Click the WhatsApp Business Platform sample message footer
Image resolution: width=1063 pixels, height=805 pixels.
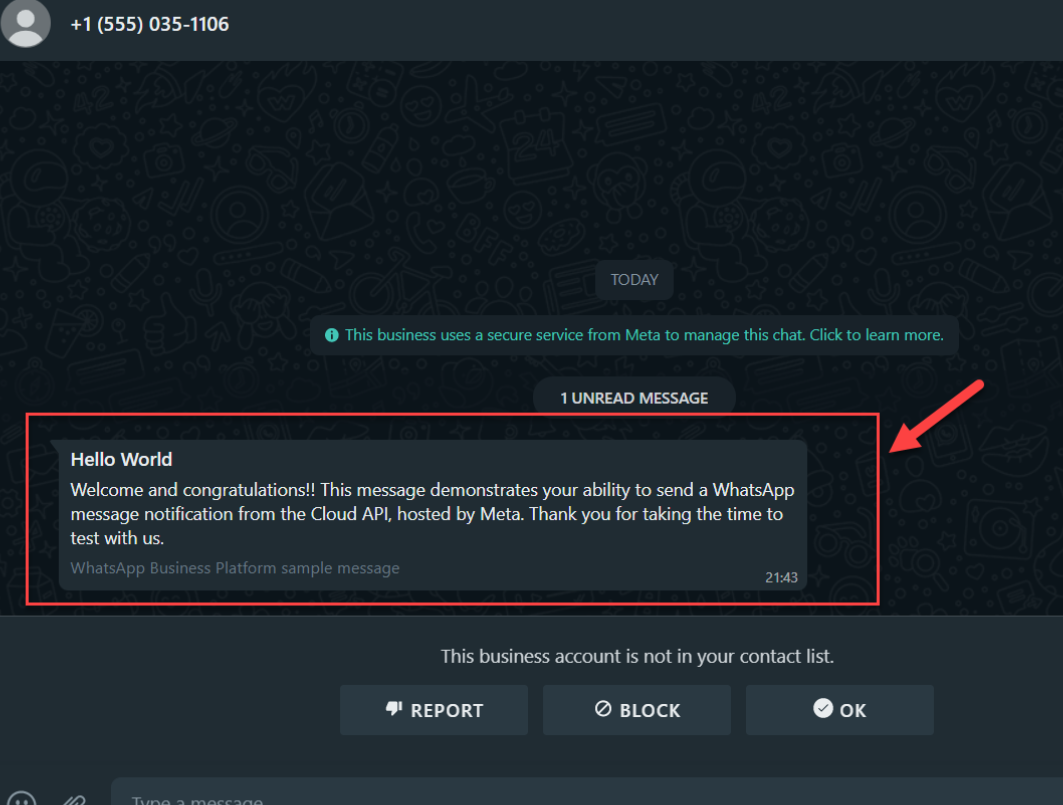[x=235, y=568]
